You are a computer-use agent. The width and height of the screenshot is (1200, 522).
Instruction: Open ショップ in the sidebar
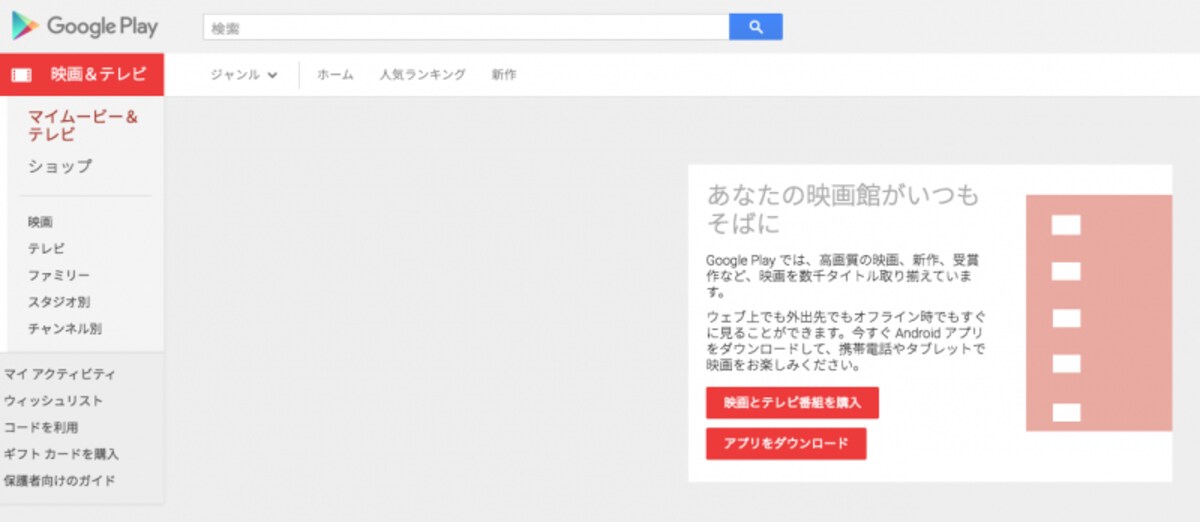point(60,166)
